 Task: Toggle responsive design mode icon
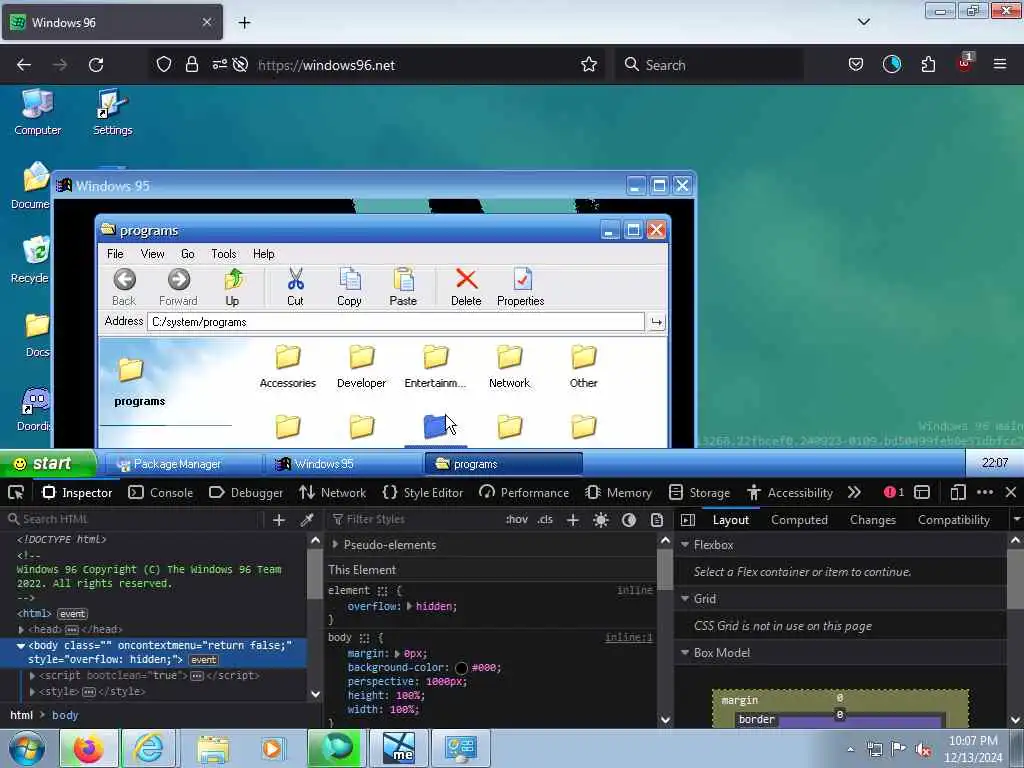(958, 492)
